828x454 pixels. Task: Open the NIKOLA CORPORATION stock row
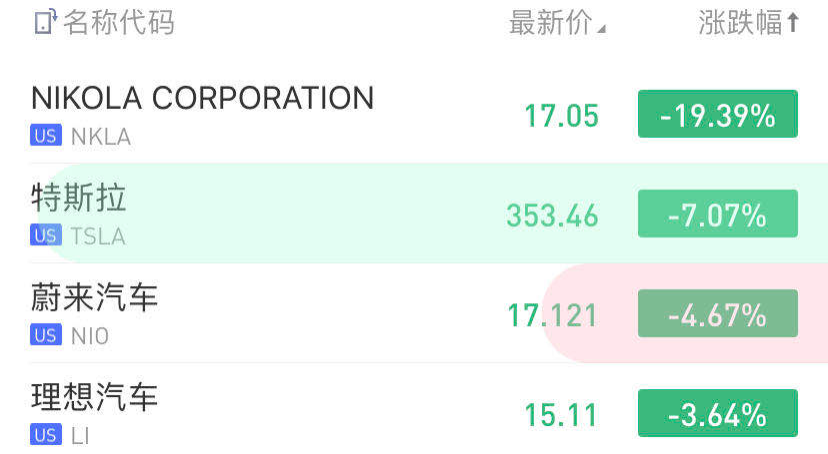tap(202, 98)
